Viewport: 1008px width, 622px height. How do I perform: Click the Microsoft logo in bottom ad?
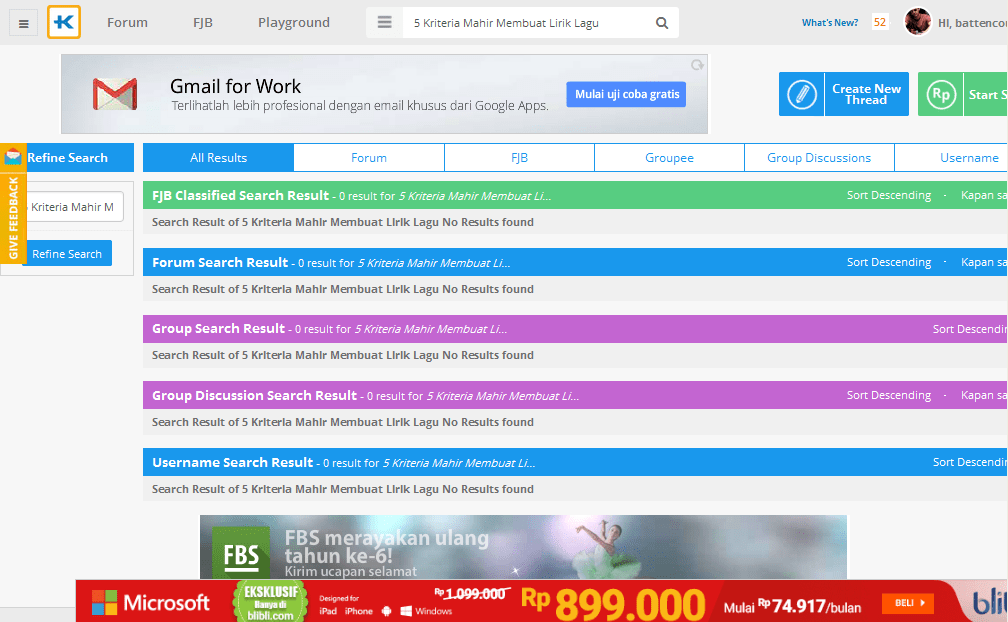point(150,603)
